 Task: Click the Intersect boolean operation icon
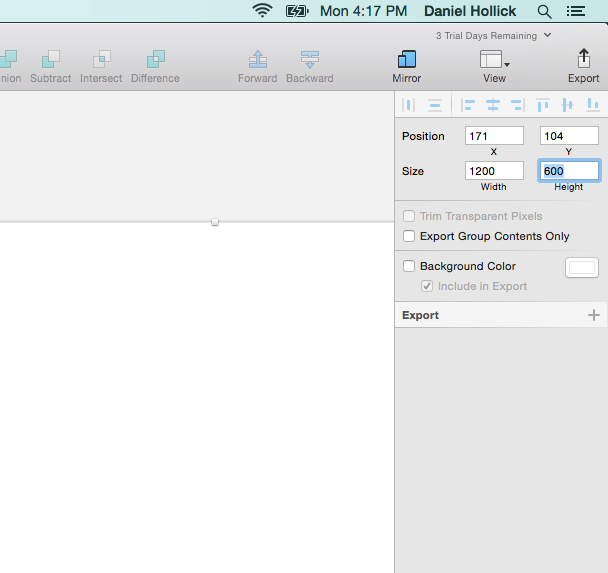point(102,59)
